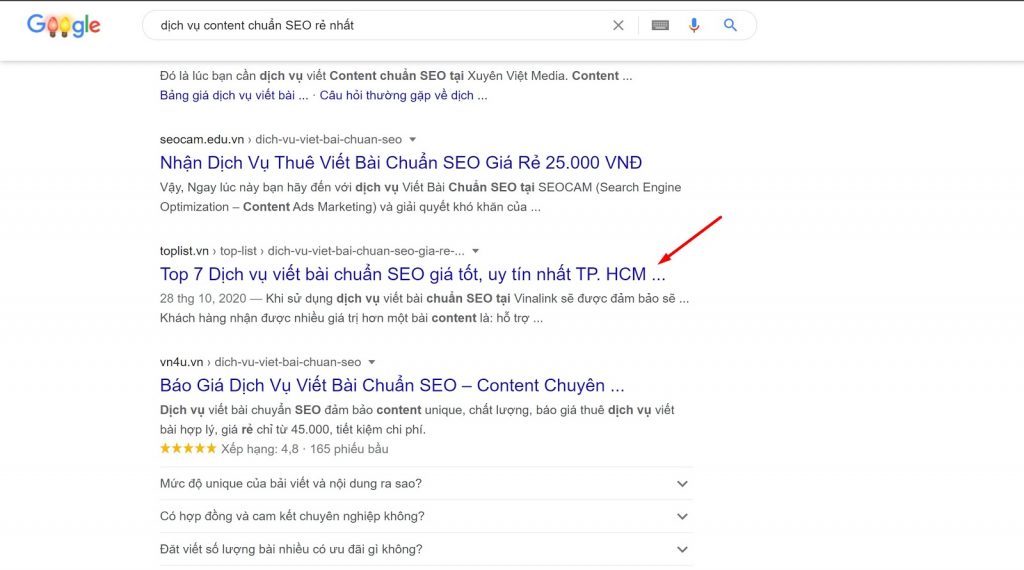Start voice search with the microphone icon
The height and width of the screenshot is (570, 1024).
694,26
